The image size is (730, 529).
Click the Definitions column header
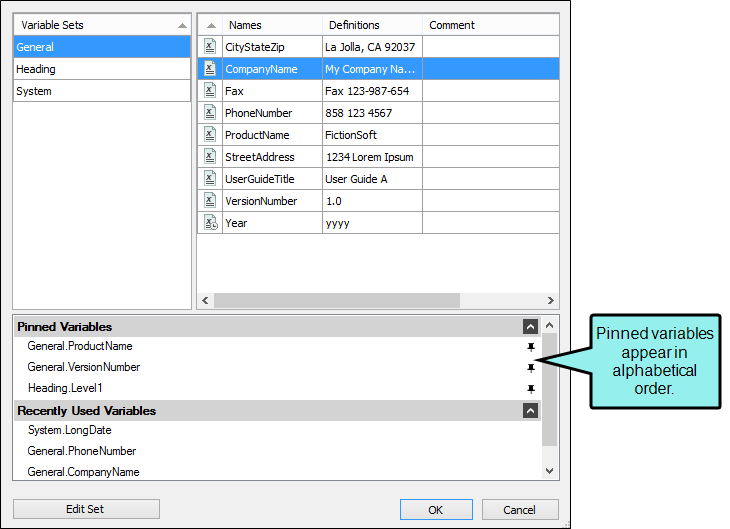click(372, 25)
